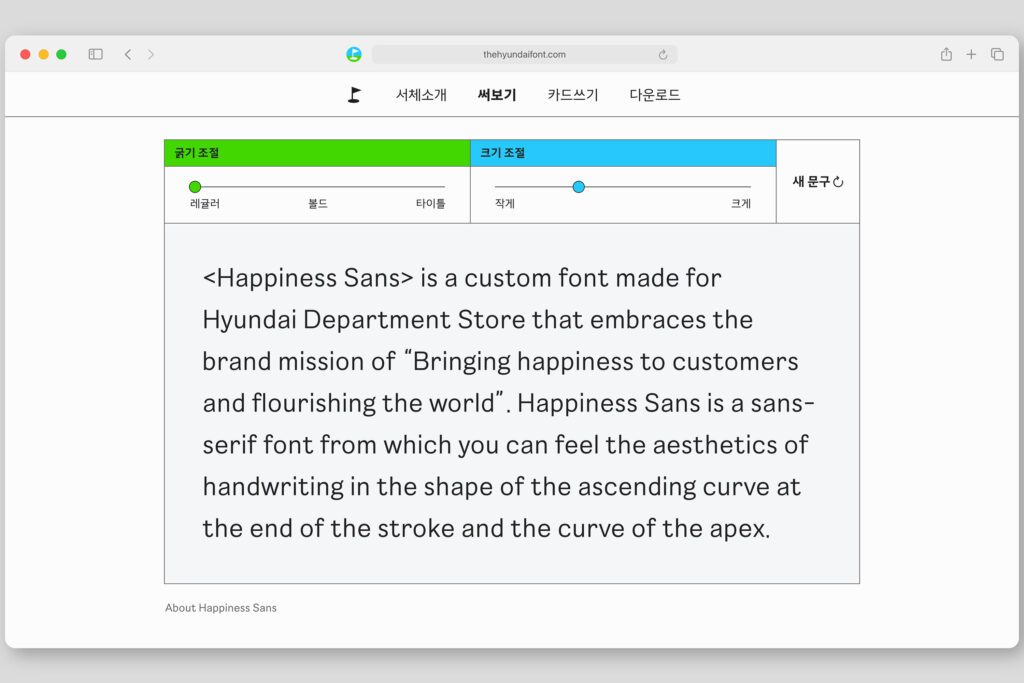This screenshot has height=683, width=1024.
Task: Click the site favicon left of address bar
Action: coord(354,54)
